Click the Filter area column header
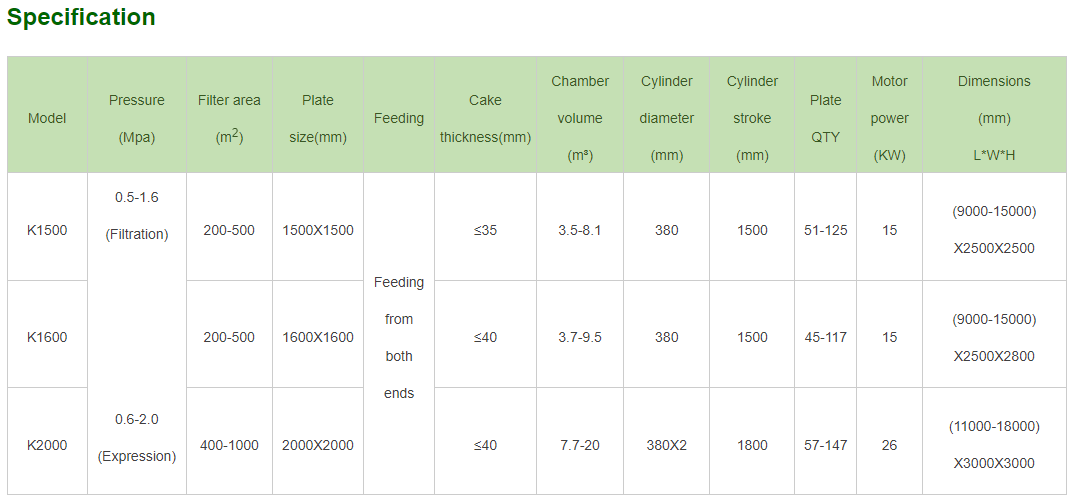The image size is (1076, 499). pyautogui.click(x=229, y=118)
